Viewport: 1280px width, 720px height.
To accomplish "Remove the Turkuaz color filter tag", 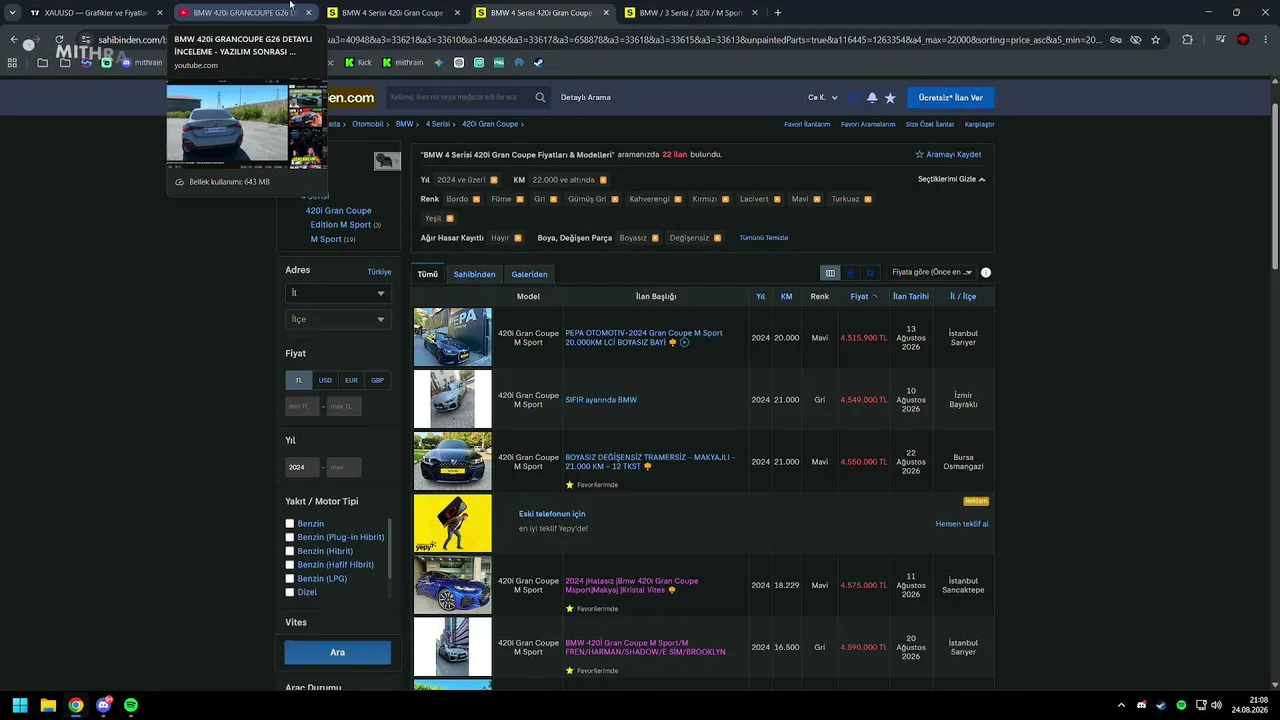I will click(868, 199).
